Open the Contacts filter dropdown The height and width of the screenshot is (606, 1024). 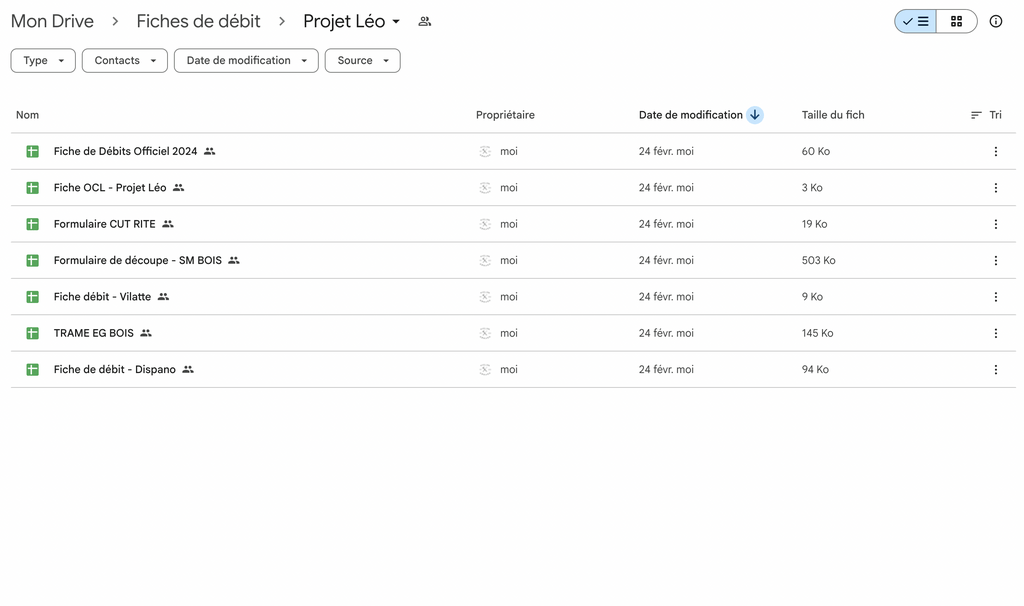point(125,61)
